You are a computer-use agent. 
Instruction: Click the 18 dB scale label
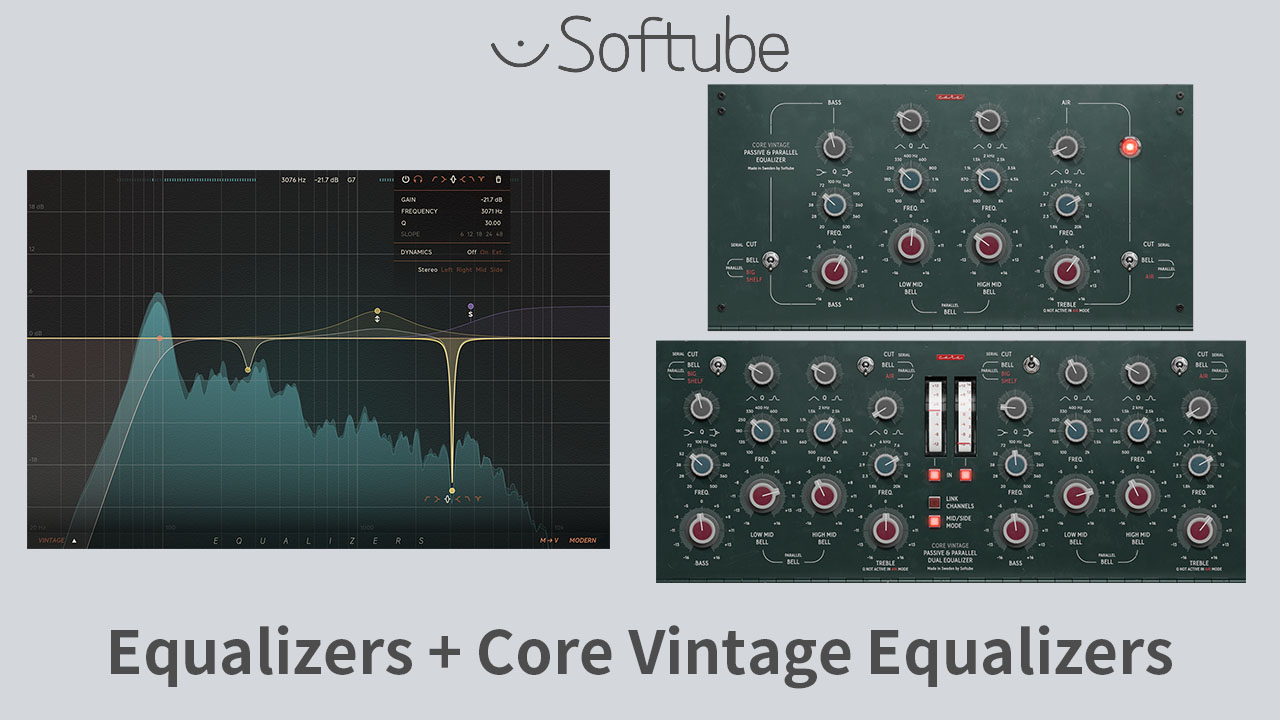click(36, 206)
